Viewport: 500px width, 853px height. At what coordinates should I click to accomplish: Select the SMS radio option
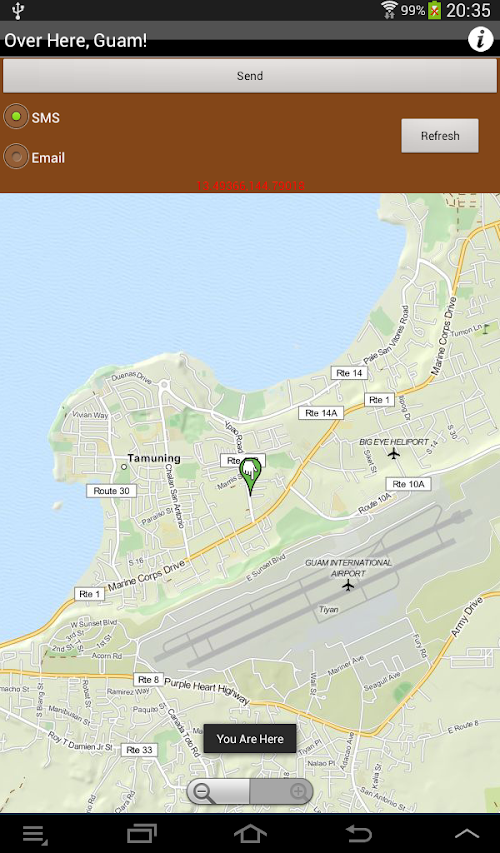tap(16, 116)
